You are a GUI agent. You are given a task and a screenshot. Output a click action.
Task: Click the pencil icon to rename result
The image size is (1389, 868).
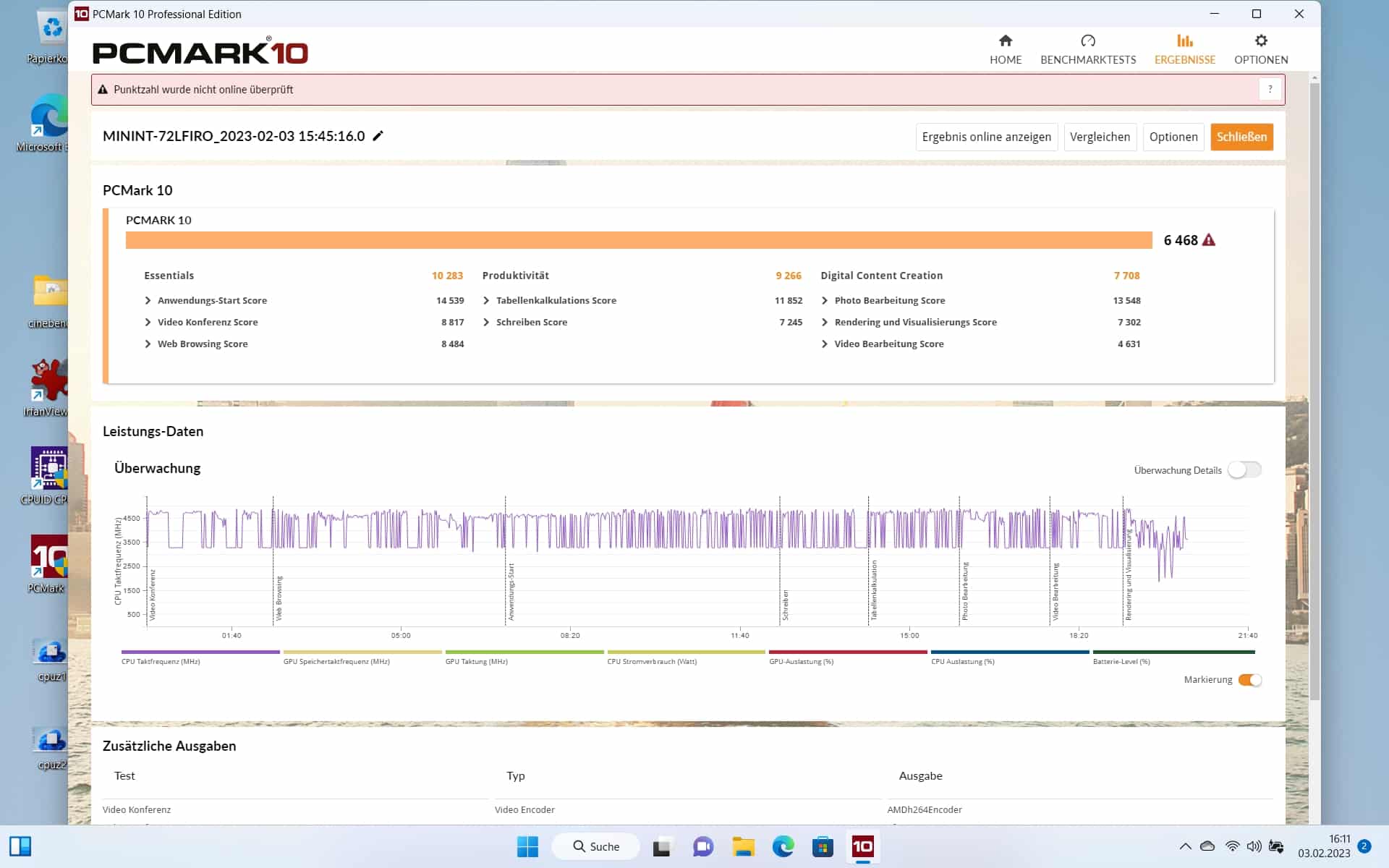pos(378,136)
